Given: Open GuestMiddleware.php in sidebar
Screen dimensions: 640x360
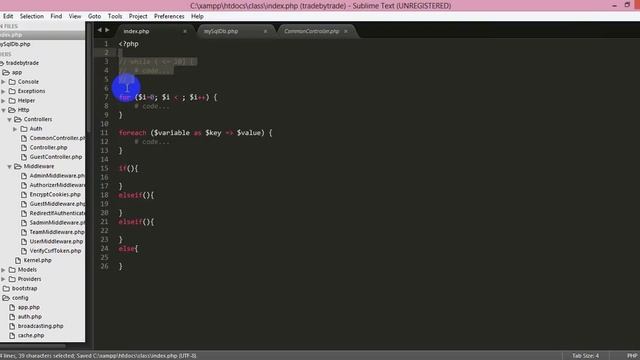Looking at the screenshot, I should (57, 204).
